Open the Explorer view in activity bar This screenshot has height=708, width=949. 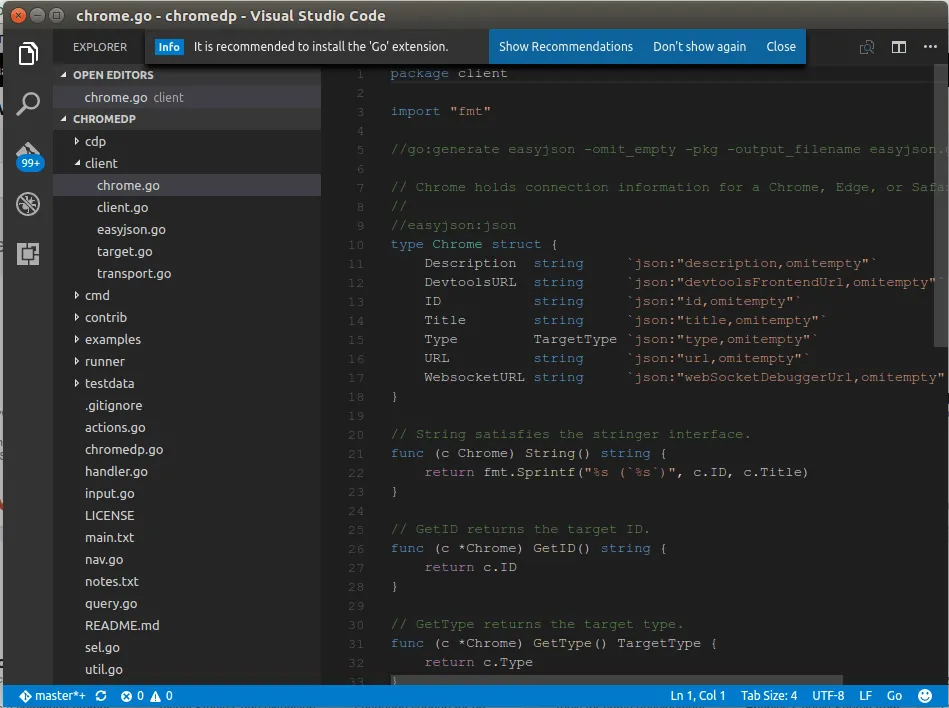(28, 53)
